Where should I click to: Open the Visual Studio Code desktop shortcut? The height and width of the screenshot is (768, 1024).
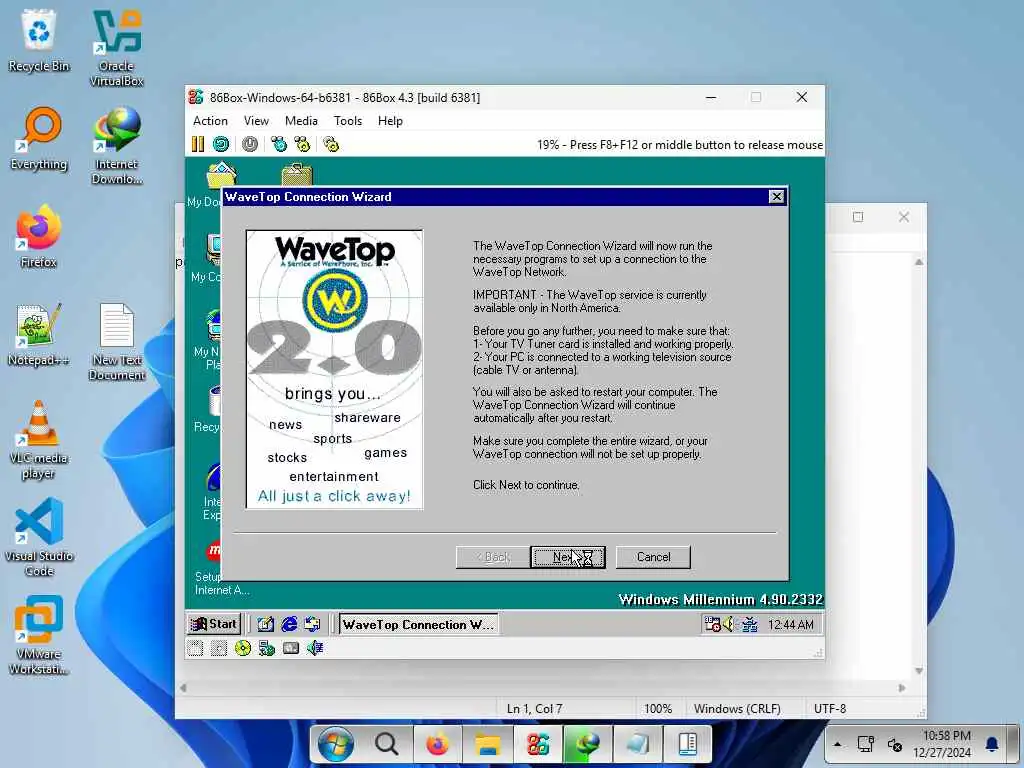click(x=39, y=537)
